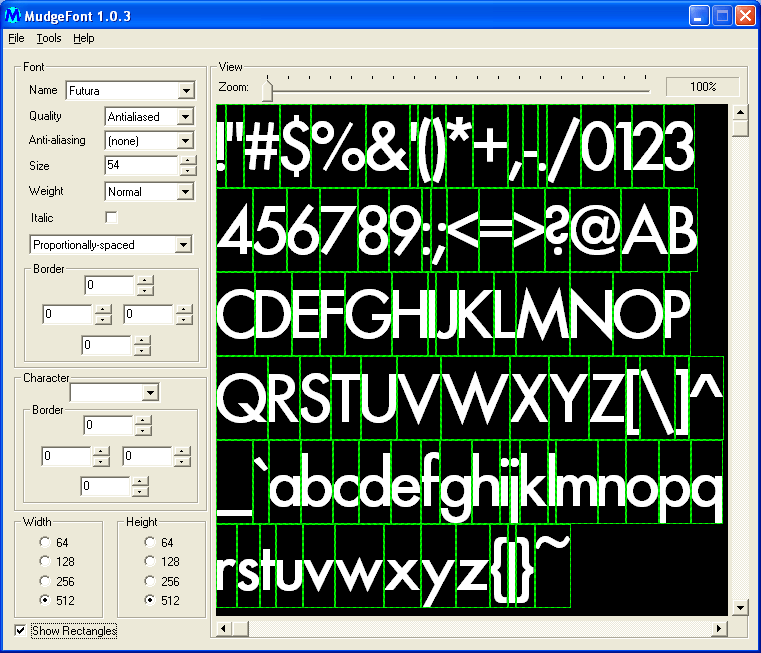The image size is (761, 653).
Task: Click the up arrow of vertical scrollbar
Action: [740, 112]
